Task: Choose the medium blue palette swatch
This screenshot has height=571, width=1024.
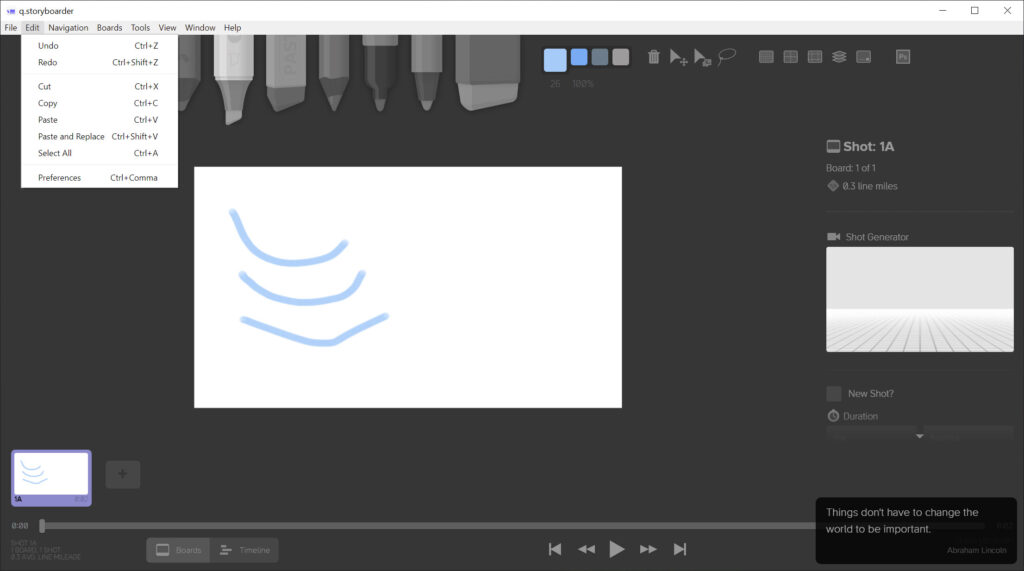Action: pos(579,57)
